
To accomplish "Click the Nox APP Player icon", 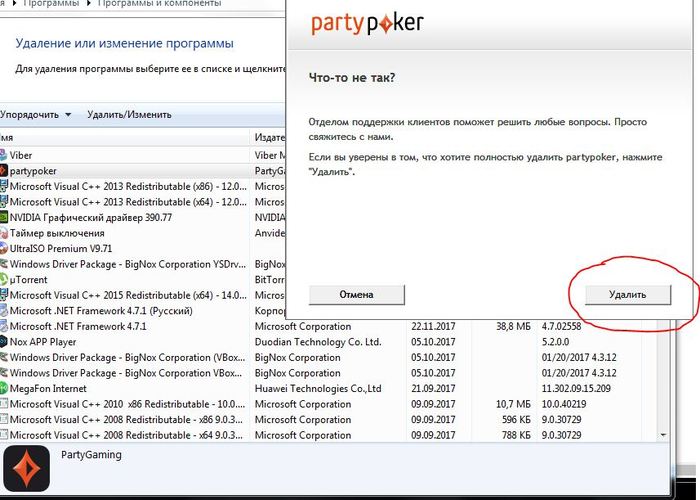I will point(4,342).
